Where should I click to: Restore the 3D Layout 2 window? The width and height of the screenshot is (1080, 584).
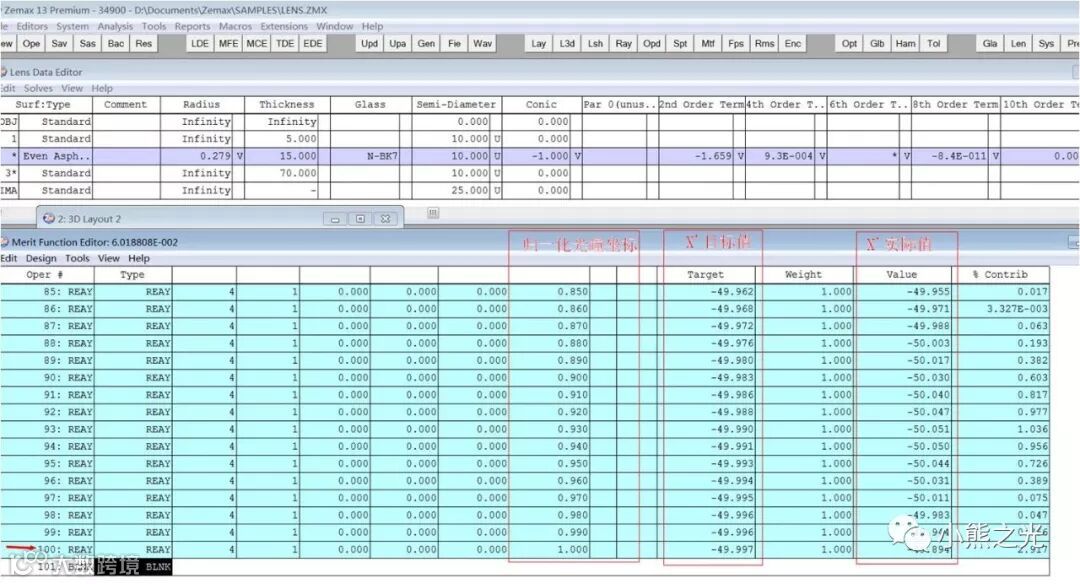(360, 219)
